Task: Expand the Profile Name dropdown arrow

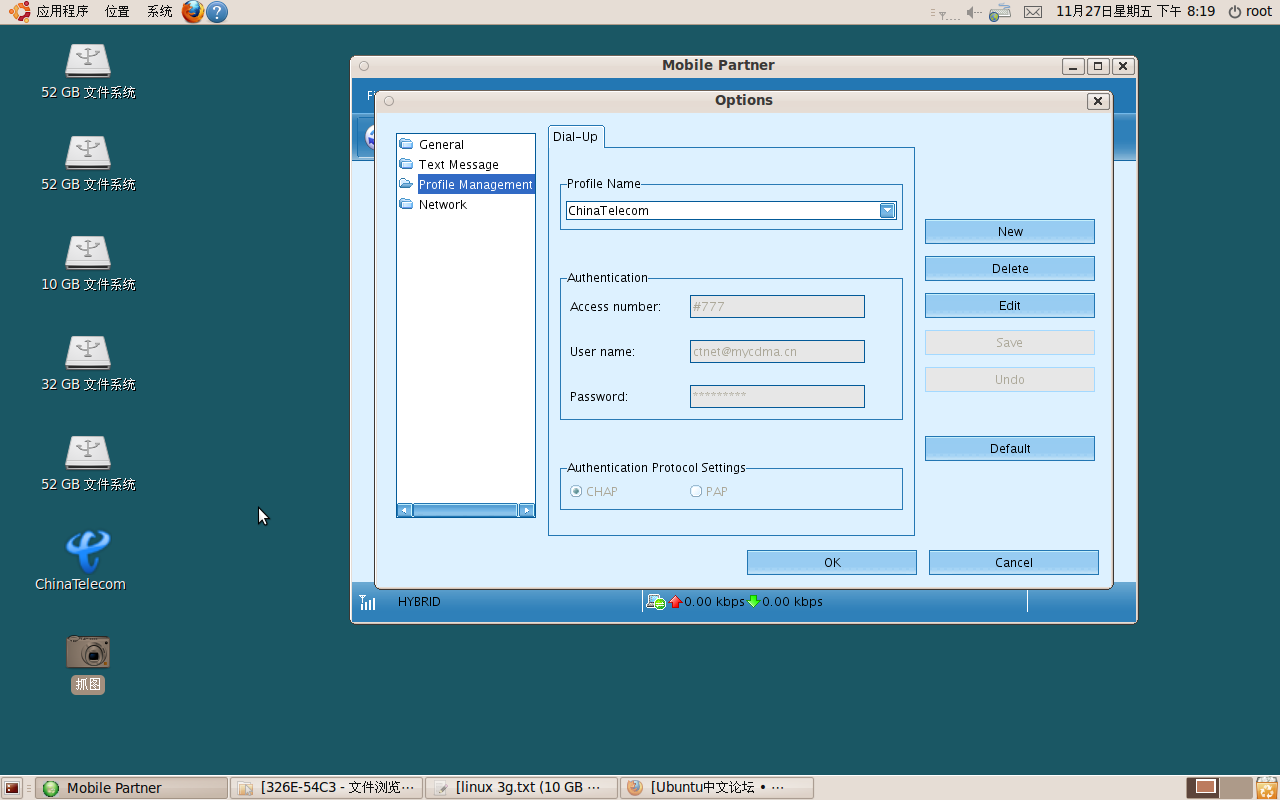Action: click(x=887, y=211)
